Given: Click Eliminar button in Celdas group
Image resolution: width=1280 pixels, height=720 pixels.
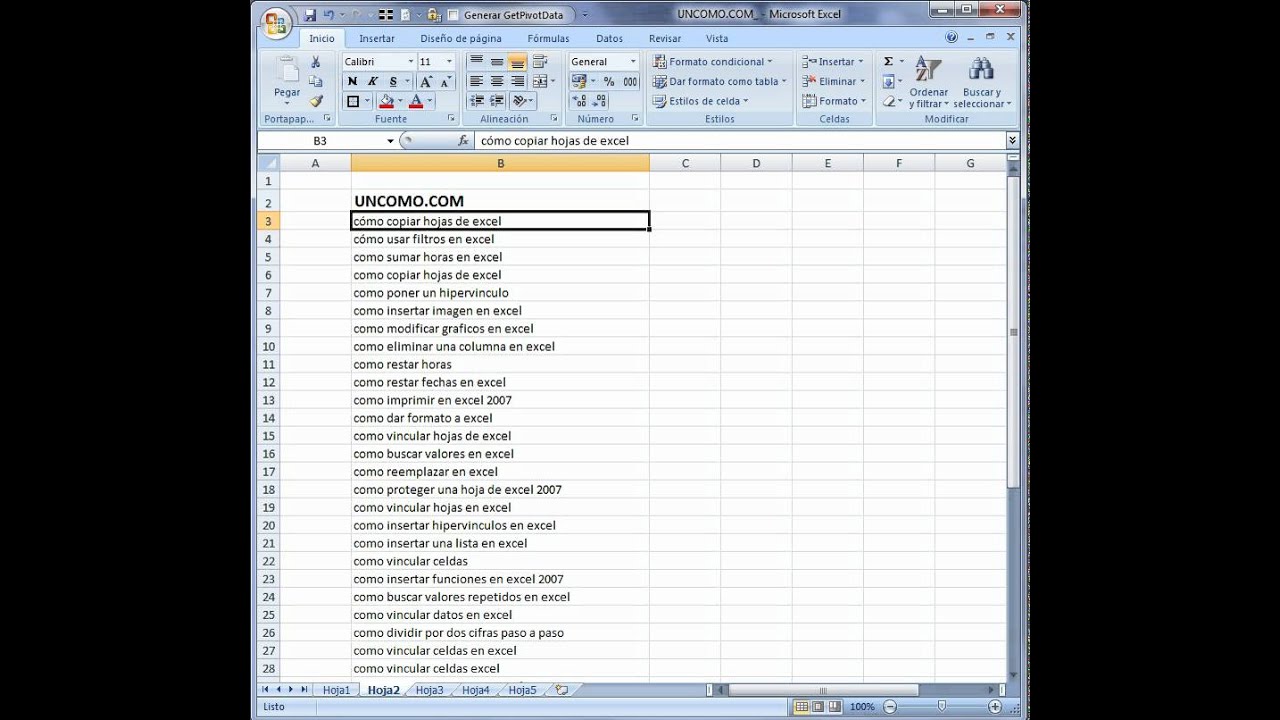Looking at the screenshot, I should pos(834,82).
